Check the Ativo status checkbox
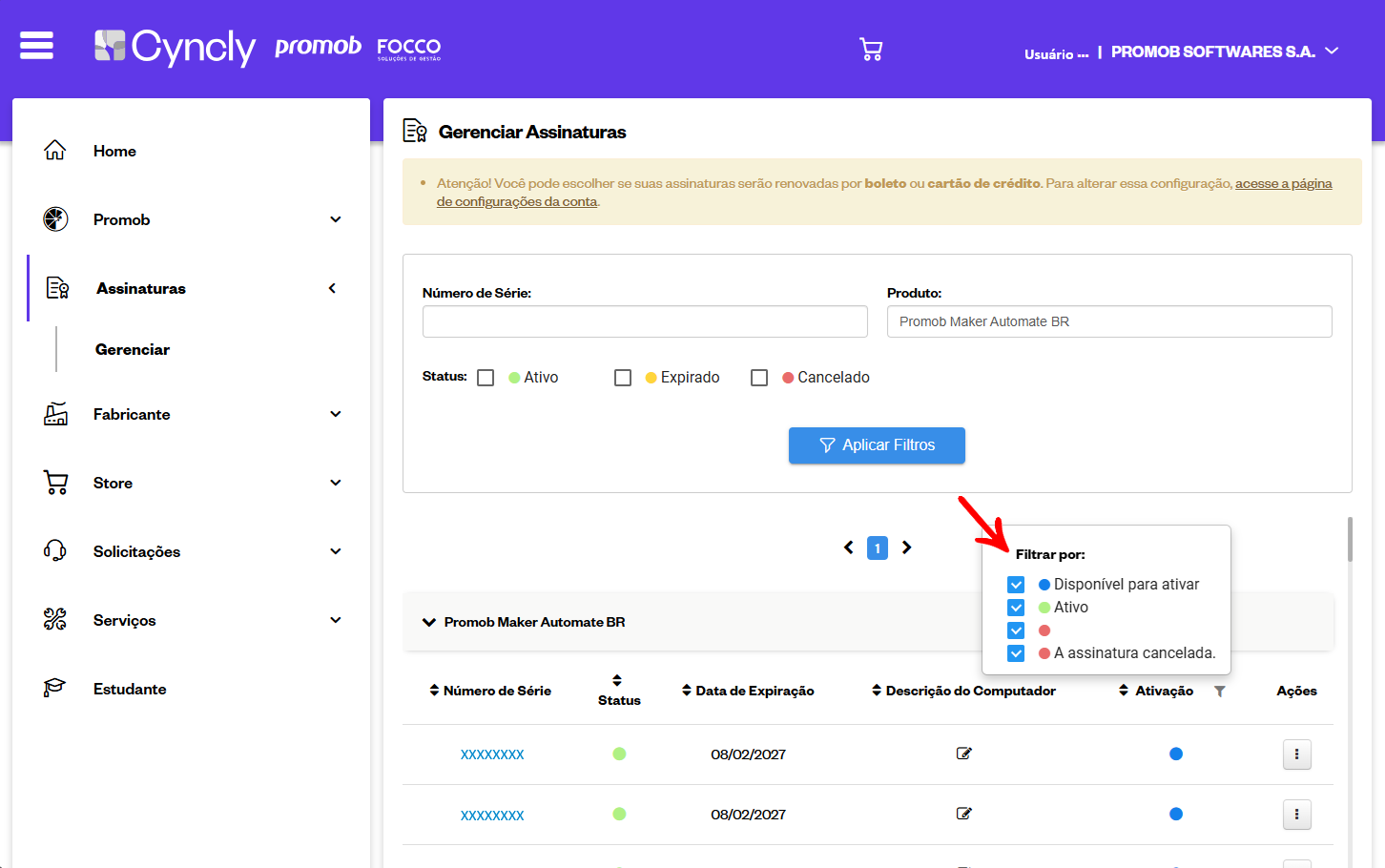 (486, 378)
